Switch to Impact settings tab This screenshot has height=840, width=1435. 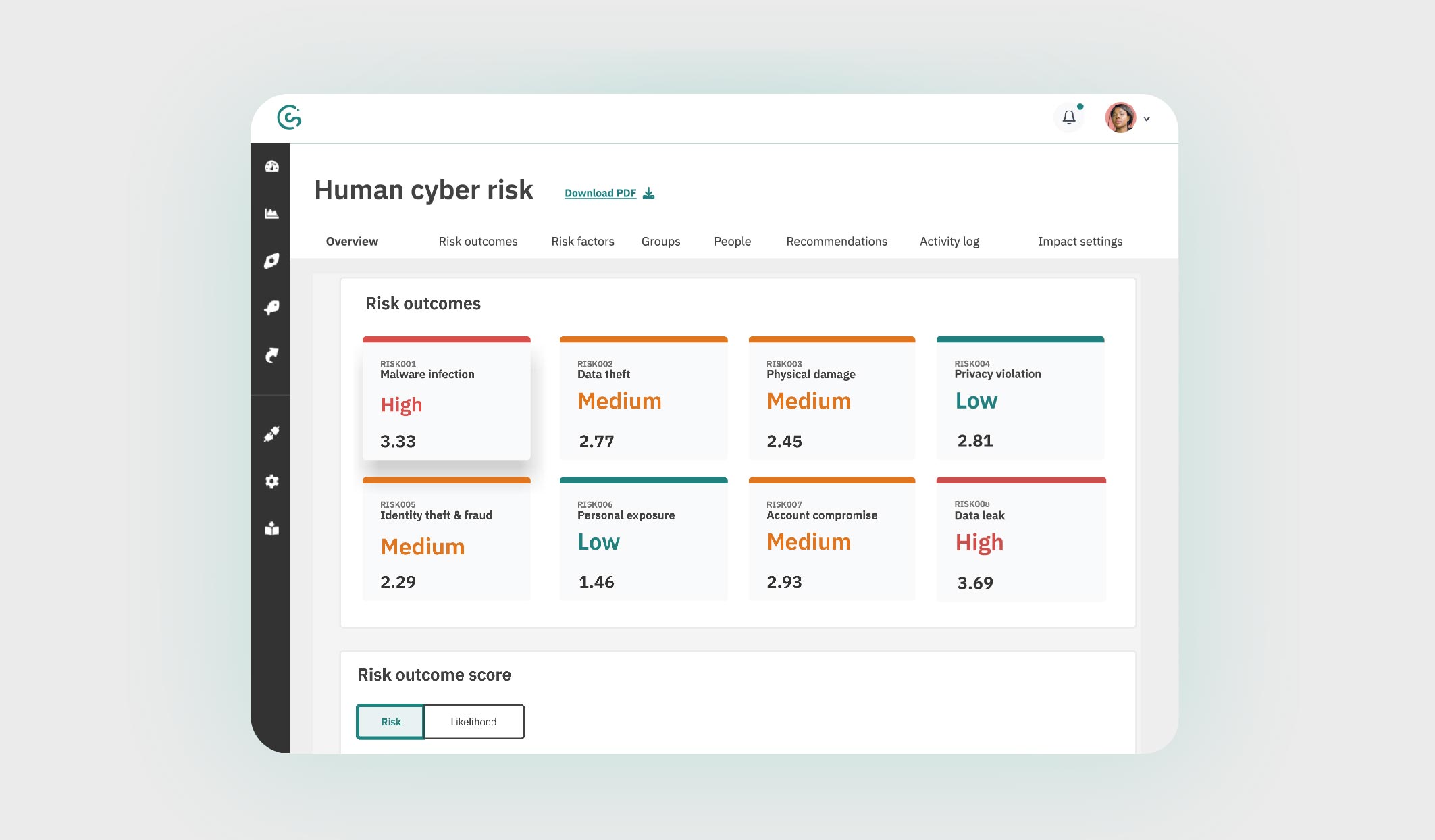click(x=1080, y=242)
